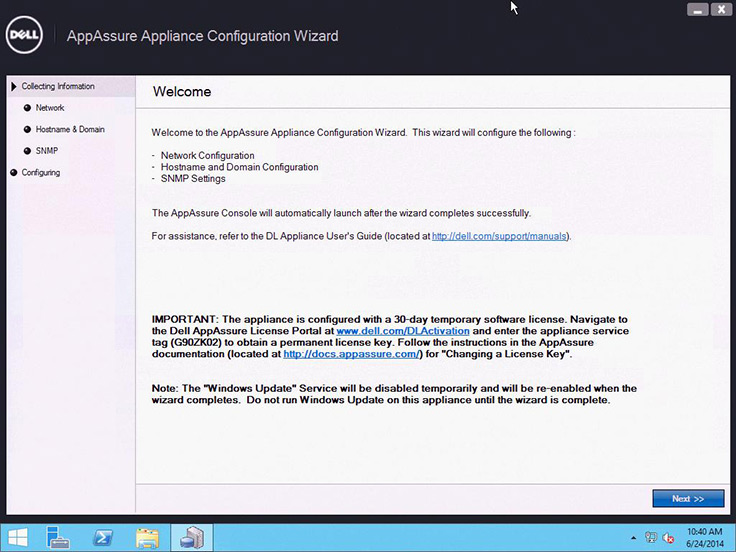
Task: Click the bullet beside Configuring
Action: pos(14,173)
